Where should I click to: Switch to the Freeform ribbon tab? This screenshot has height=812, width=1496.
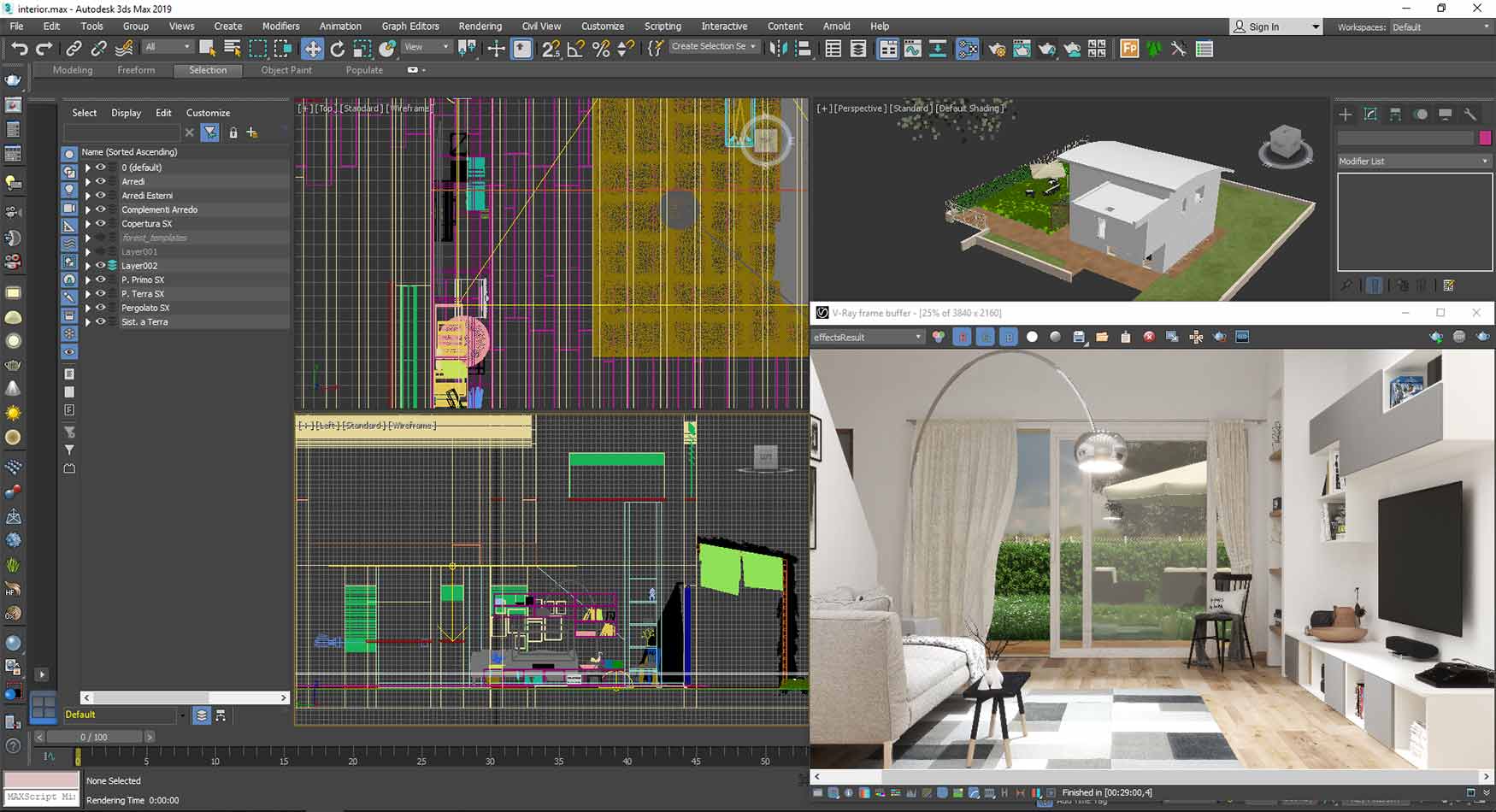136,70
